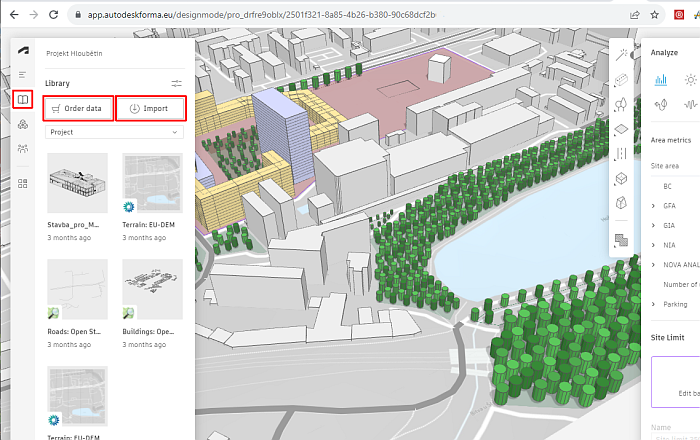This screenshot has height=440, width=700.
Task: Open the Library book icon in sidebar
Action: [22, 100]
